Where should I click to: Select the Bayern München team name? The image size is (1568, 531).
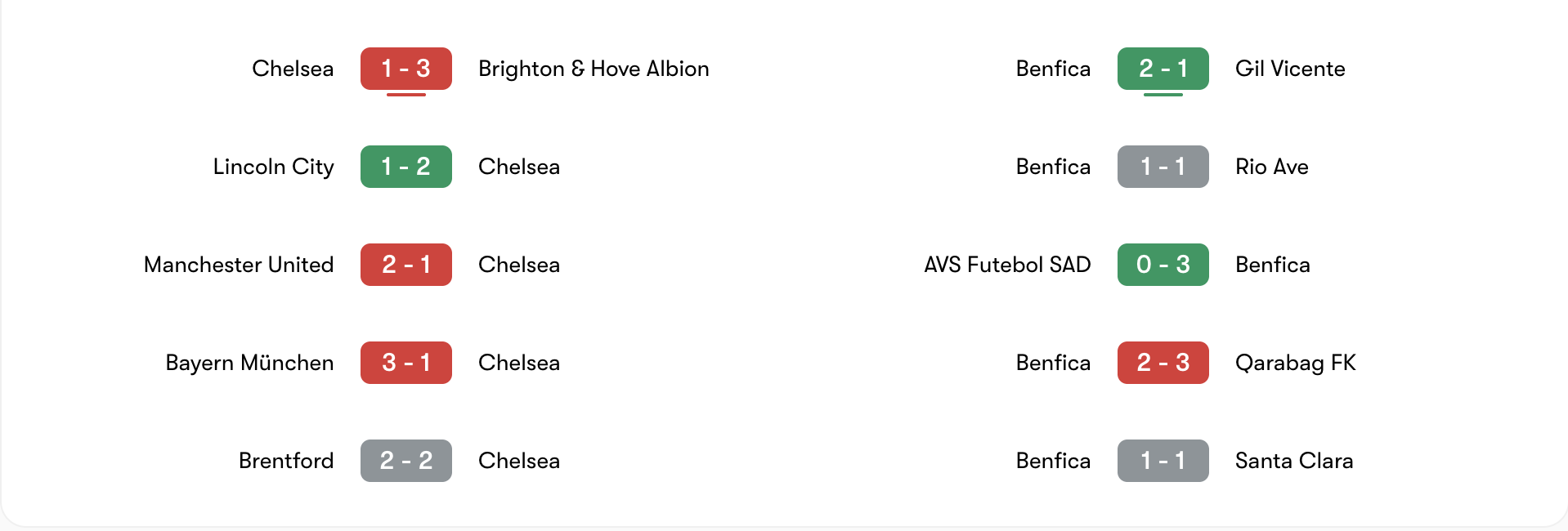point(249,363)
